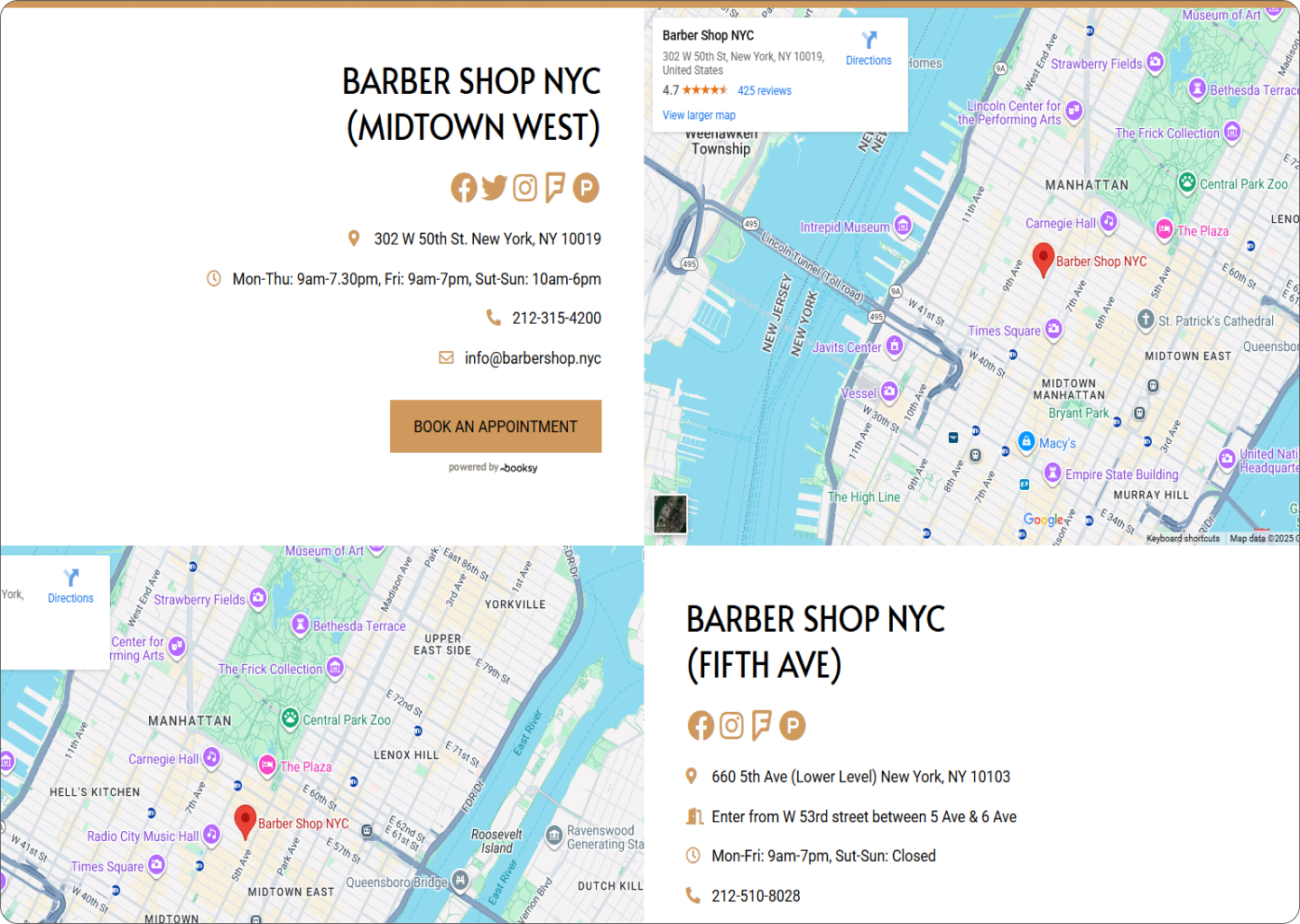Open Midtown West Pinterest icon
The image size is (1300, 924).
[x=586, y=188]
